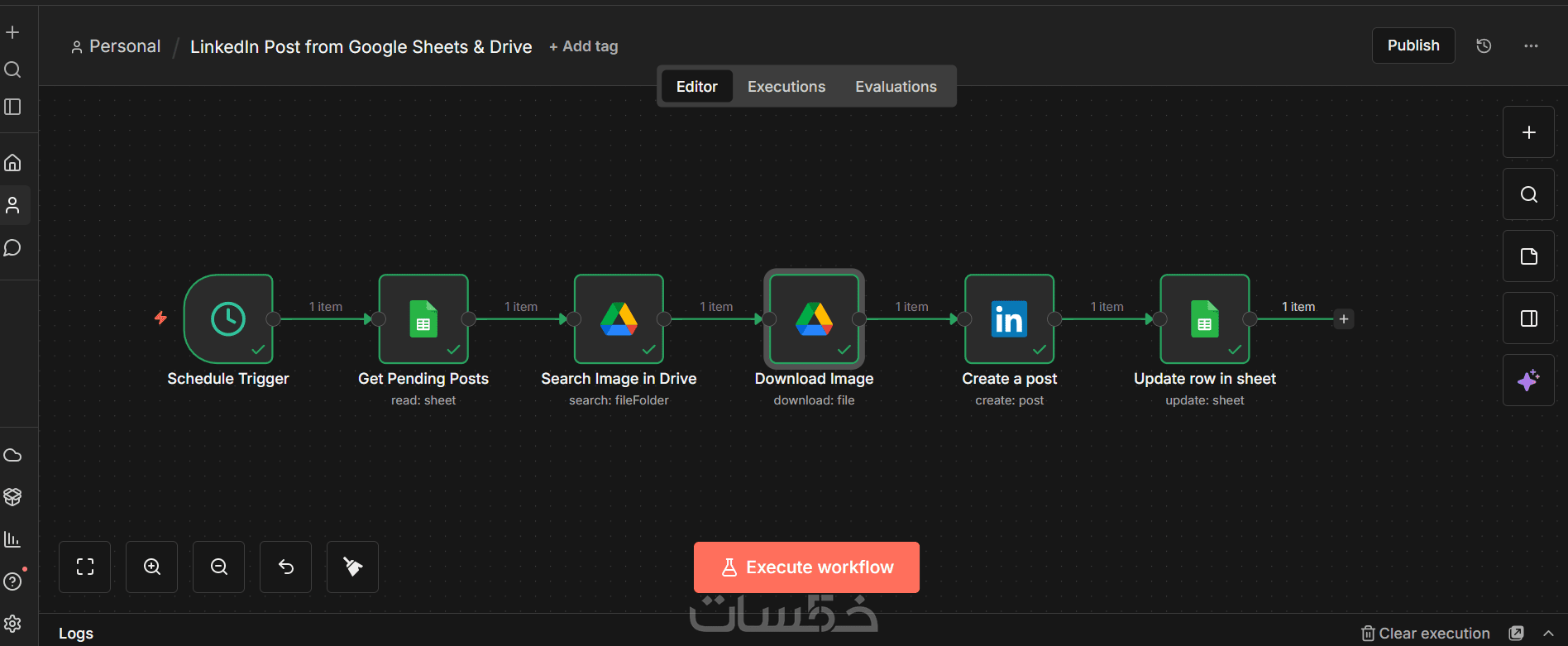Select the Search Image in Drive node
1568x646 pixels.
tap(619, 319)
